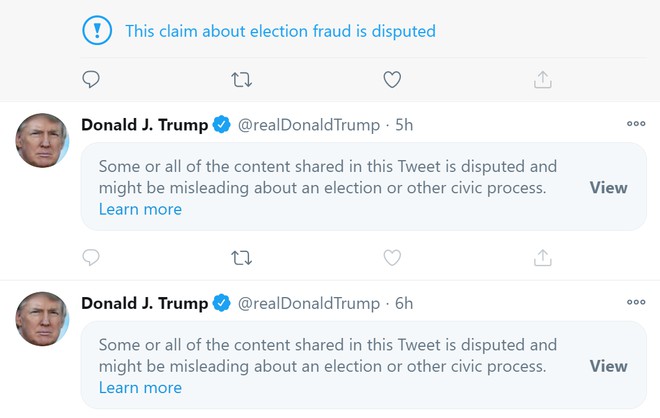660x418 pixels.
Task: Like the tweet posted 5h ago
Action: click(x=392, y=258)
